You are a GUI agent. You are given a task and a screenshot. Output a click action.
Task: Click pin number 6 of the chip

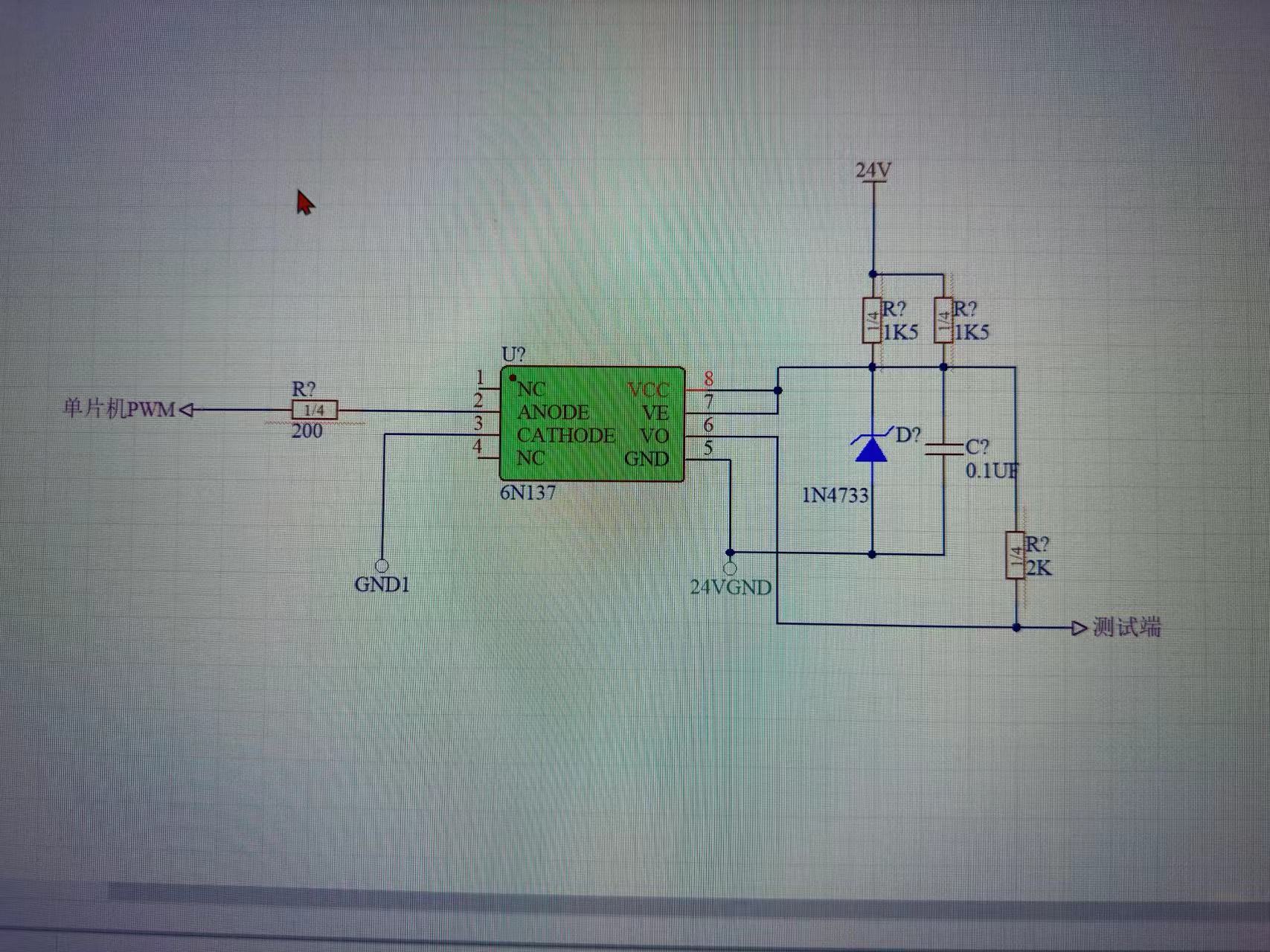coord(708,425)
